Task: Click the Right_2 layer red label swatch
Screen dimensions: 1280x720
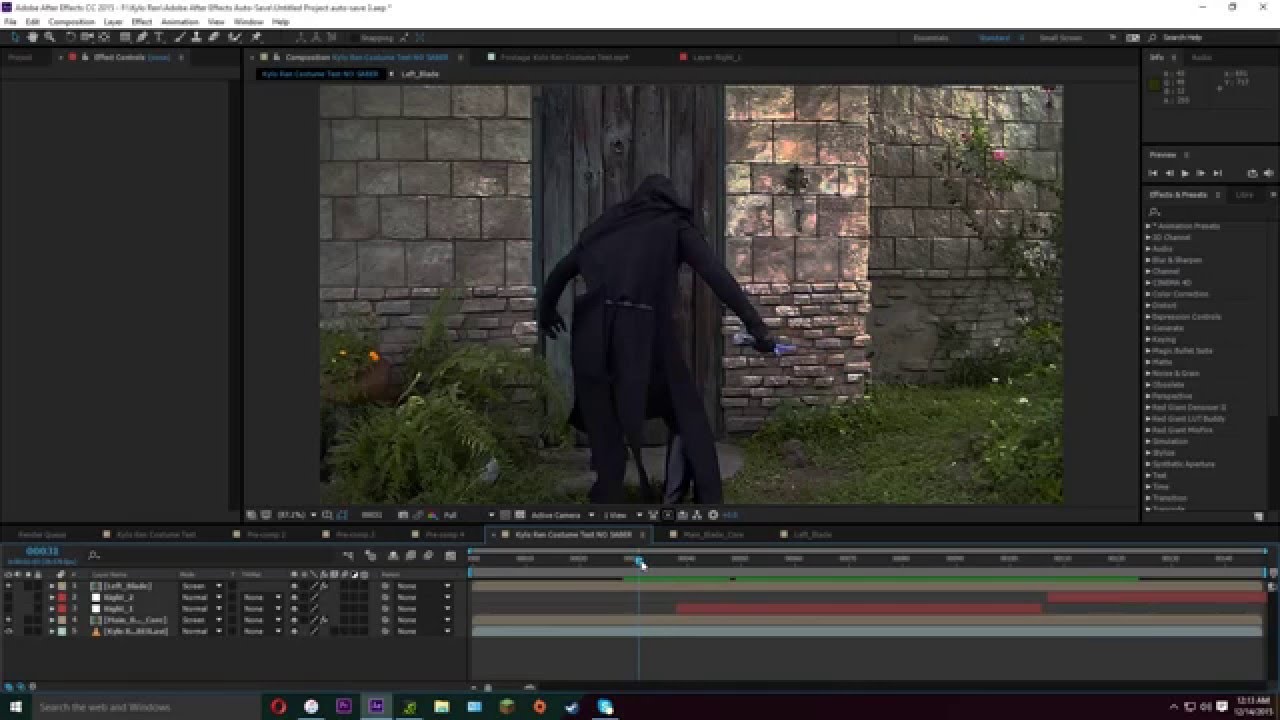Action: [x=62, y=597]
